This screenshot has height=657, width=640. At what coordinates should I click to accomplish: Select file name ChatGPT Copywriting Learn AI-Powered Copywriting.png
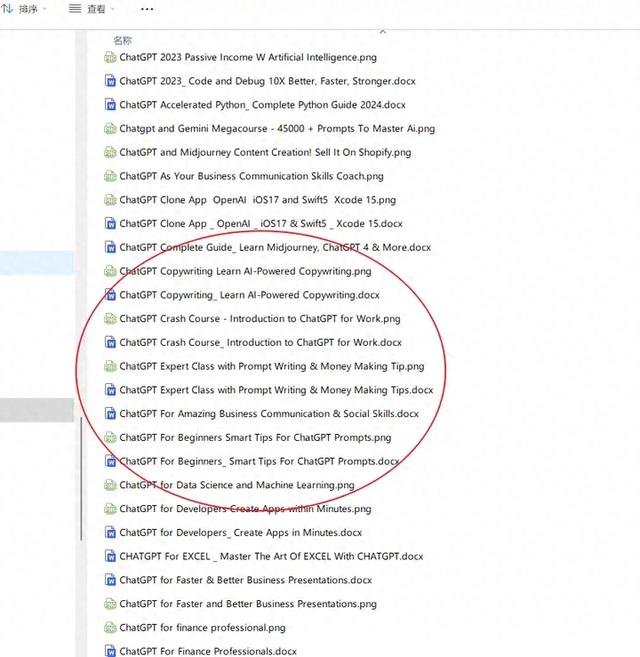(x=245, y=271)
